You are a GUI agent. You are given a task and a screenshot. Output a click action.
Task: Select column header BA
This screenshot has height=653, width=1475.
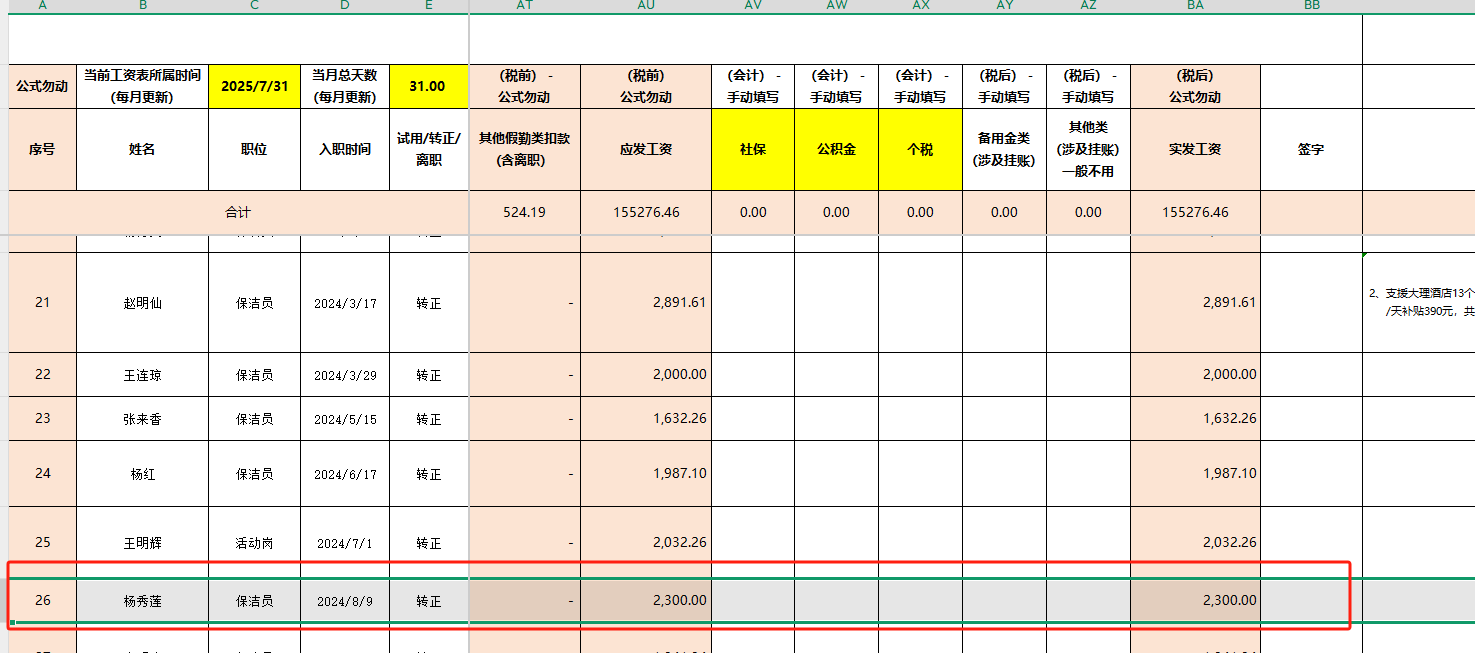click(1195, 6)
